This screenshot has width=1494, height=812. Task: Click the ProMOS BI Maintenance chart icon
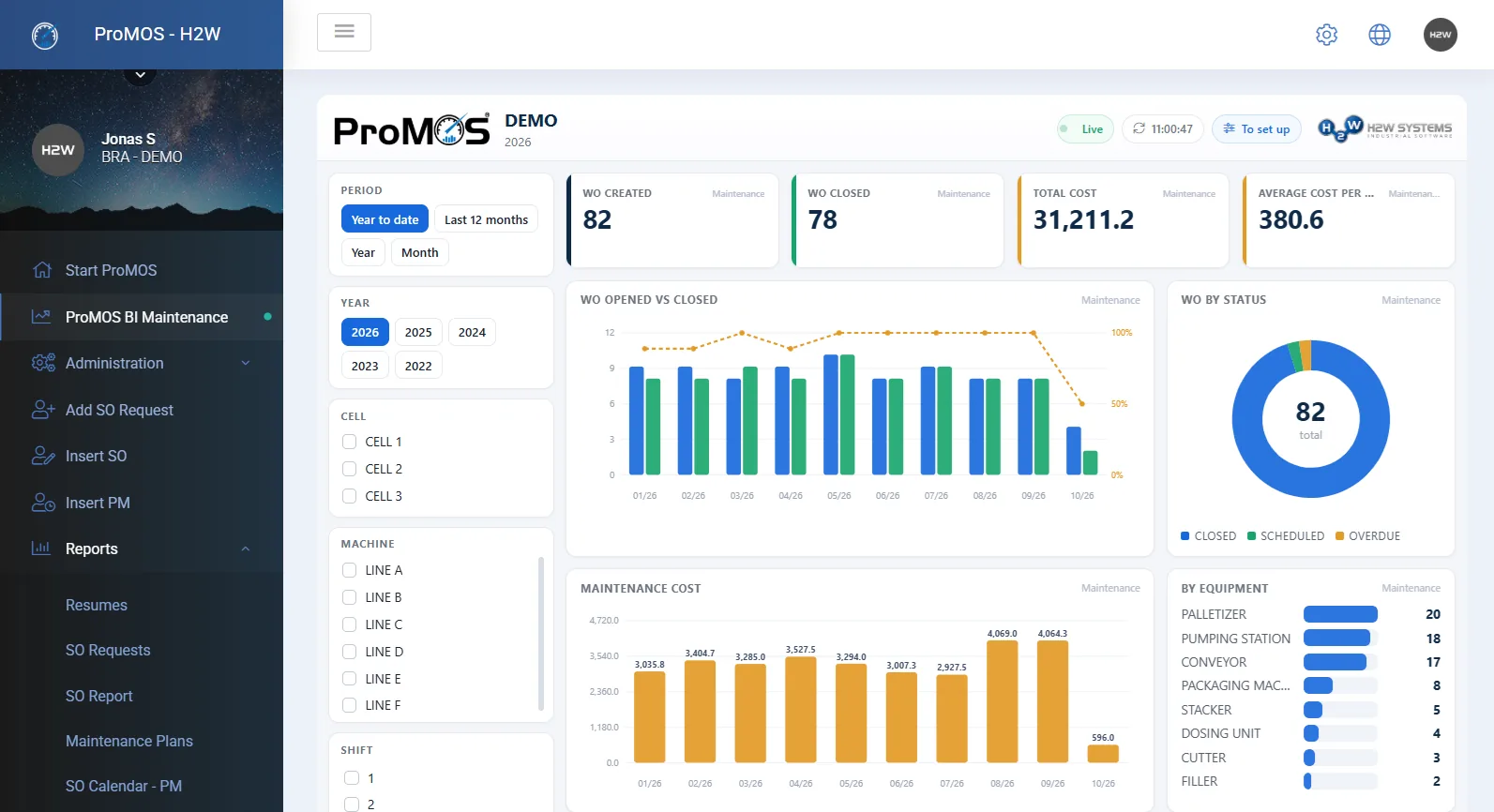coord(41,317)
